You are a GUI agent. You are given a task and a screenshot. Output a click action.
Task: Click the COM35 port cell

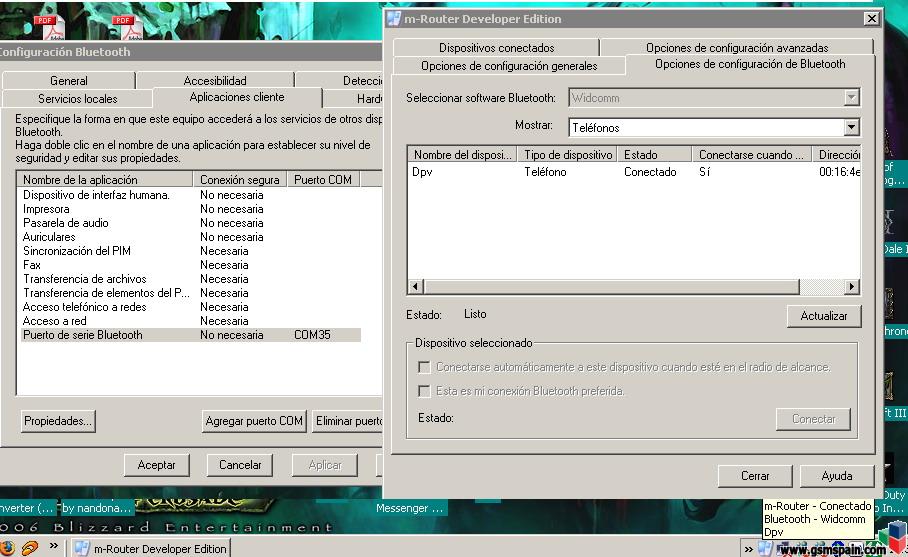(312, 335)
